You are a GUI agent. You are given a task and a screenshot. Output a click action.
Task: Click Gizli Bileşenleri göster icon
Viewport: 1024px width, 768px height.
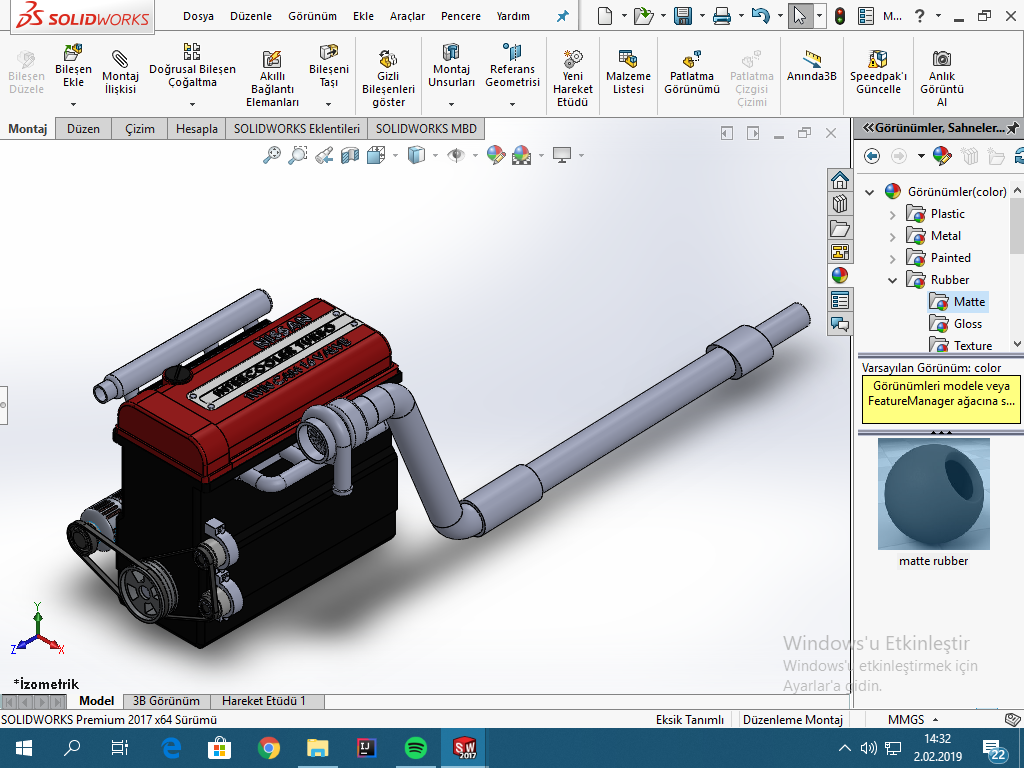[388, 59]
